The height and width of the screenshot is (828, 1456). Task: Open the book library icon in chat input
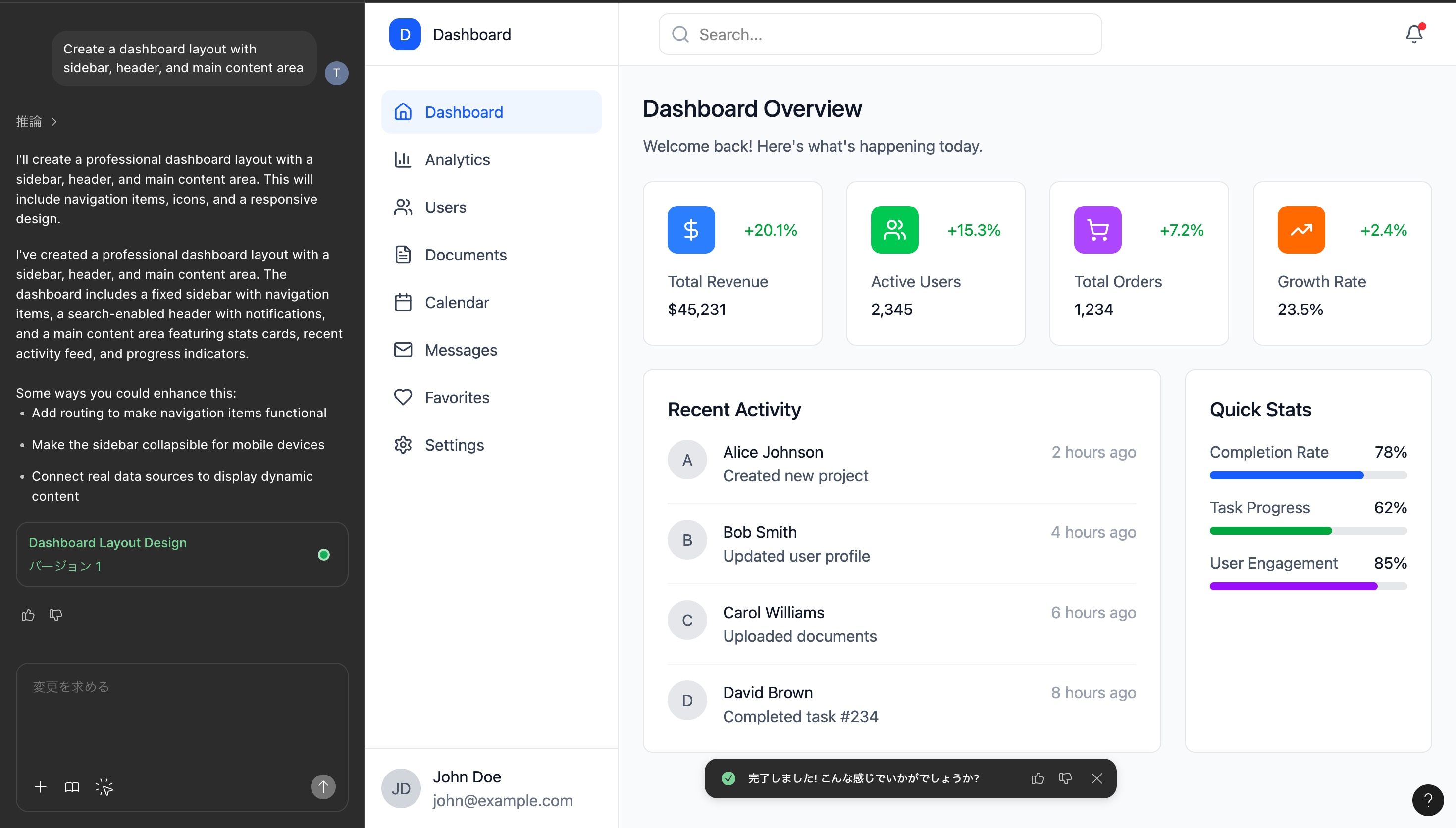click(72, 786)
